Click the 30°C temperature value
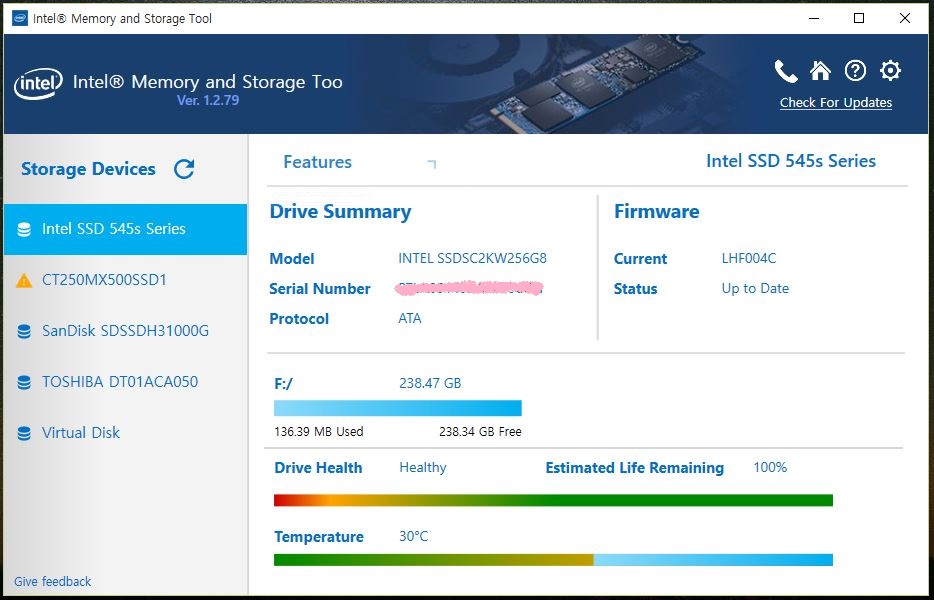The height and width of the screenshot is (600, 934). click(413, 536)
